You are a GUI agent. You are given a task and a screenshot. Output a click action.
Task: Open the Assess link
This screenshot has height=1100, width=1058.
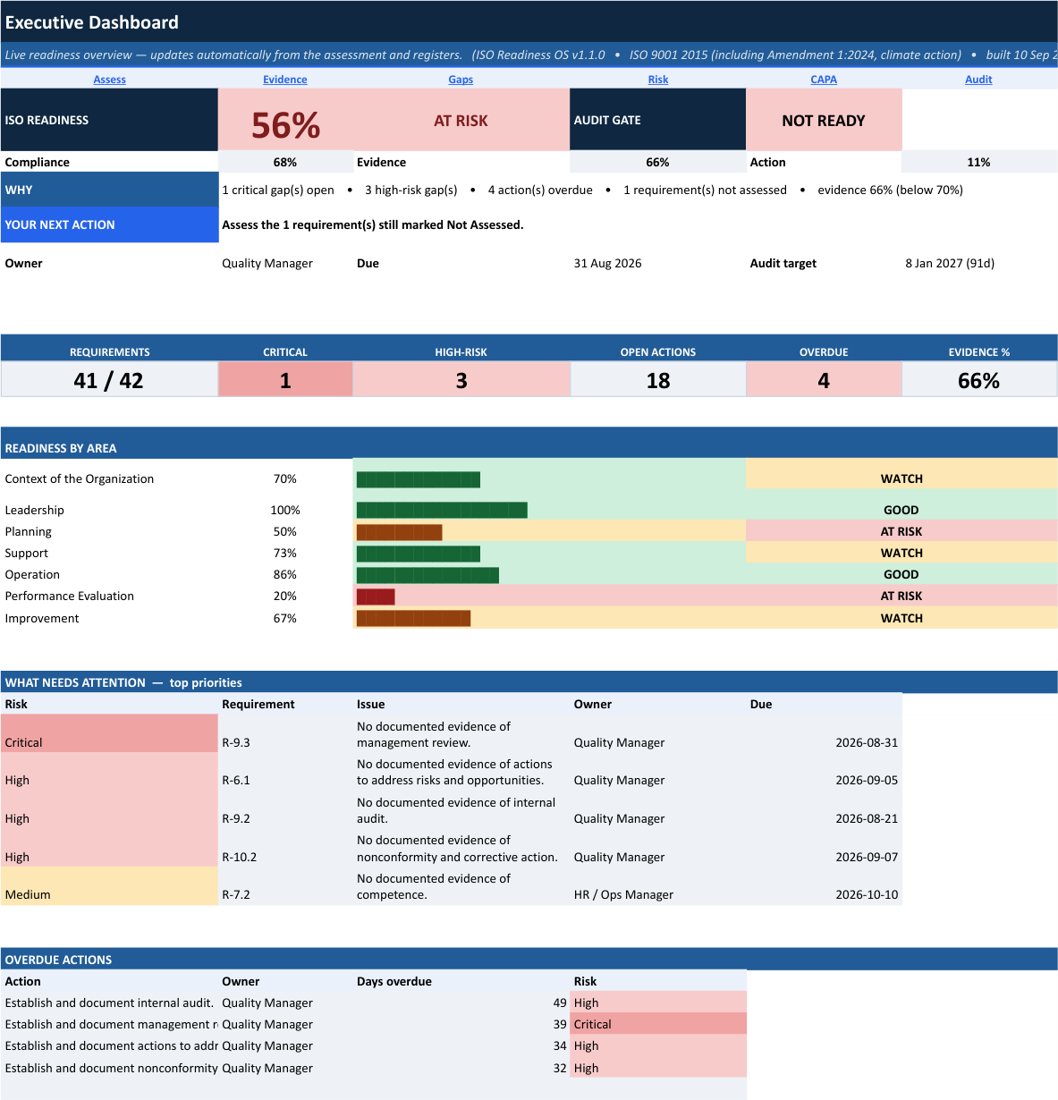click(109, 79)
